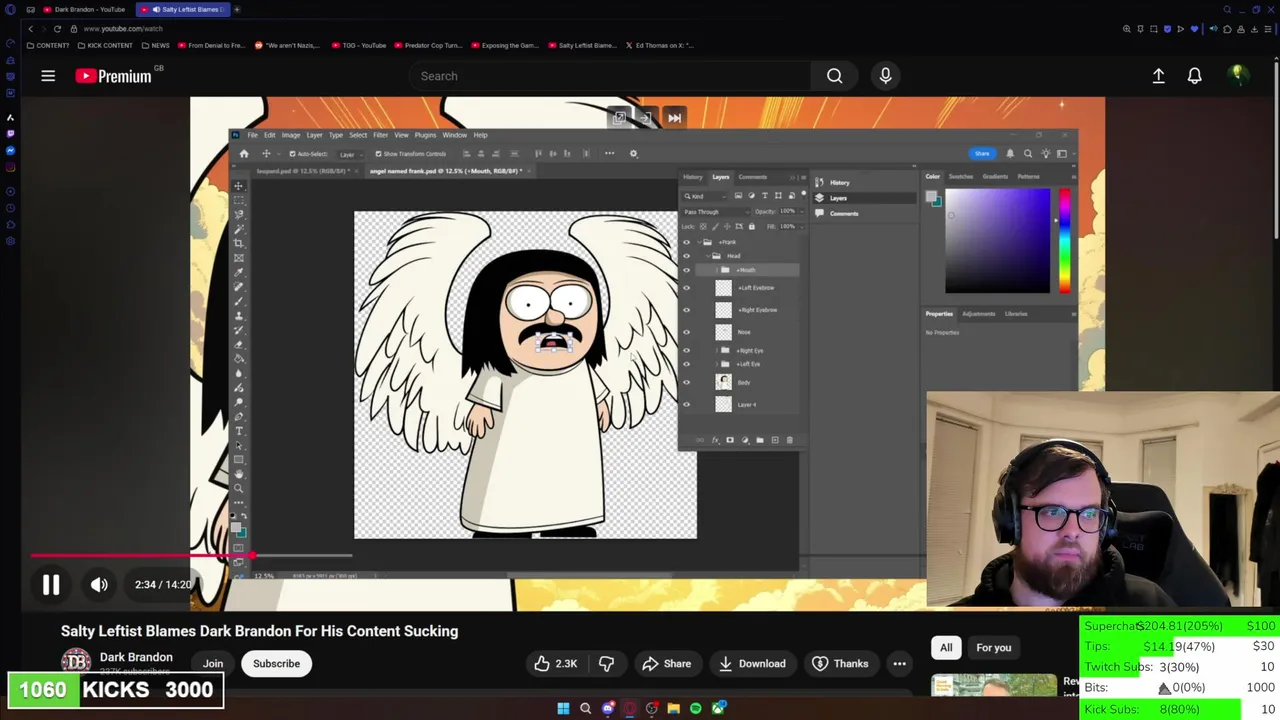This screenshot has height=720, width=1280.
Task: Click the fx layer style icon
Action: [714, 440]
